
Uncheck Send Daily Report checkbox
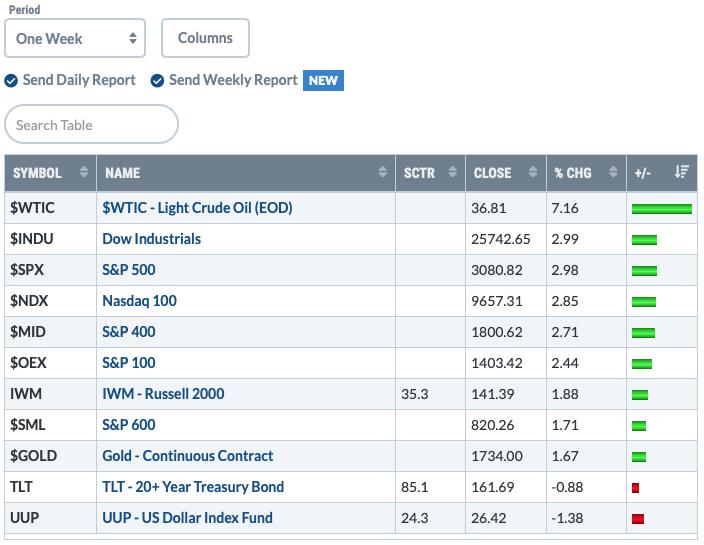pos(11,81)
